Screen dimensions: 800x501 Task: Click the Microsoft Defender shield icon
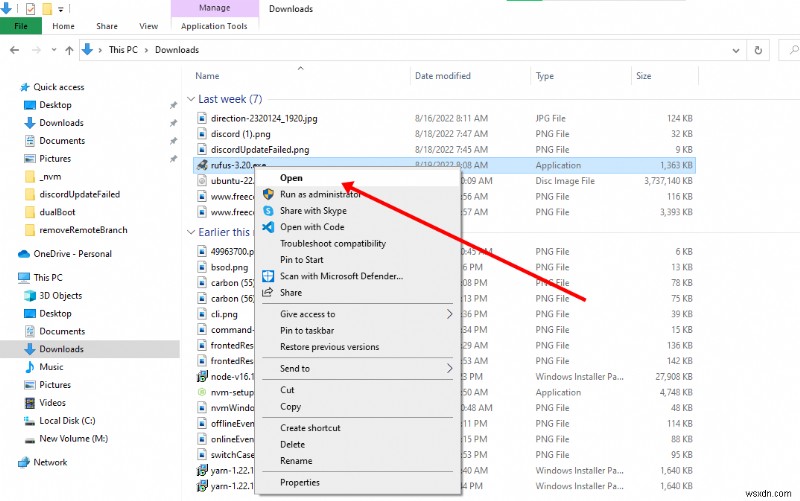[x=268, y=276]
